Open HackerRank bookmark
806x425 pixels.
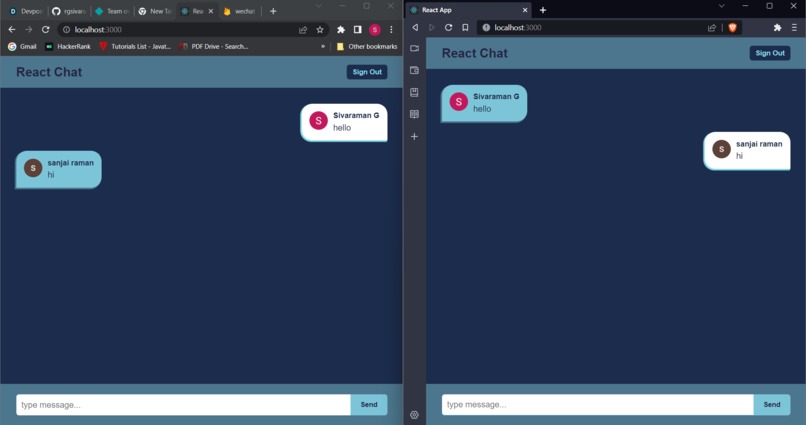[x=68, y=46]
